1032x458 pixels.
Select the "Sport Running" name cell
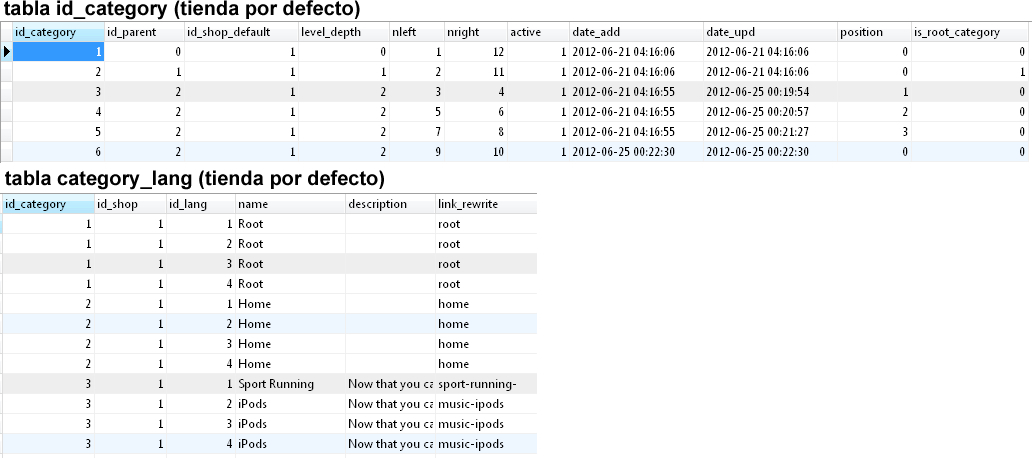pos(289,384)
